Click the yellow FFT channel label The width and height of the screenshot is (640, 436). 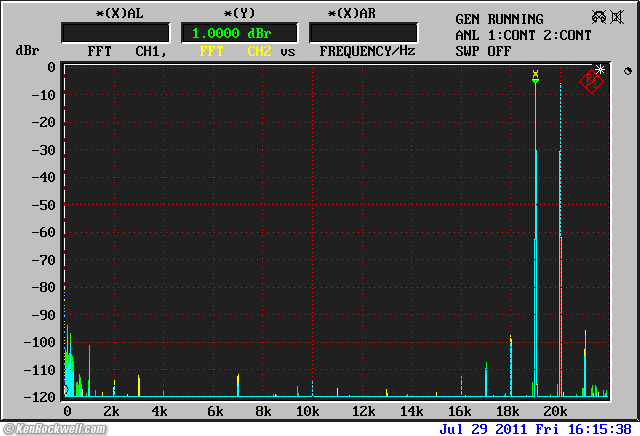212,50
